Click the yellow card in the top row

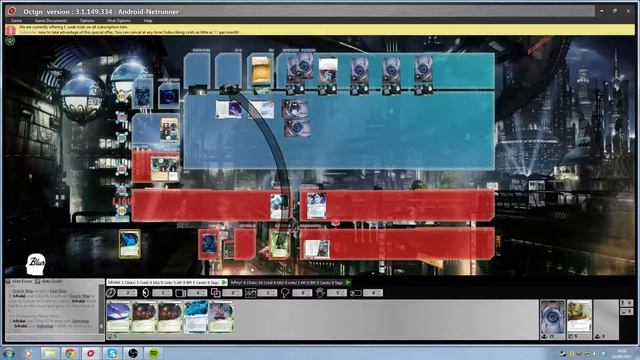(261, 70)
